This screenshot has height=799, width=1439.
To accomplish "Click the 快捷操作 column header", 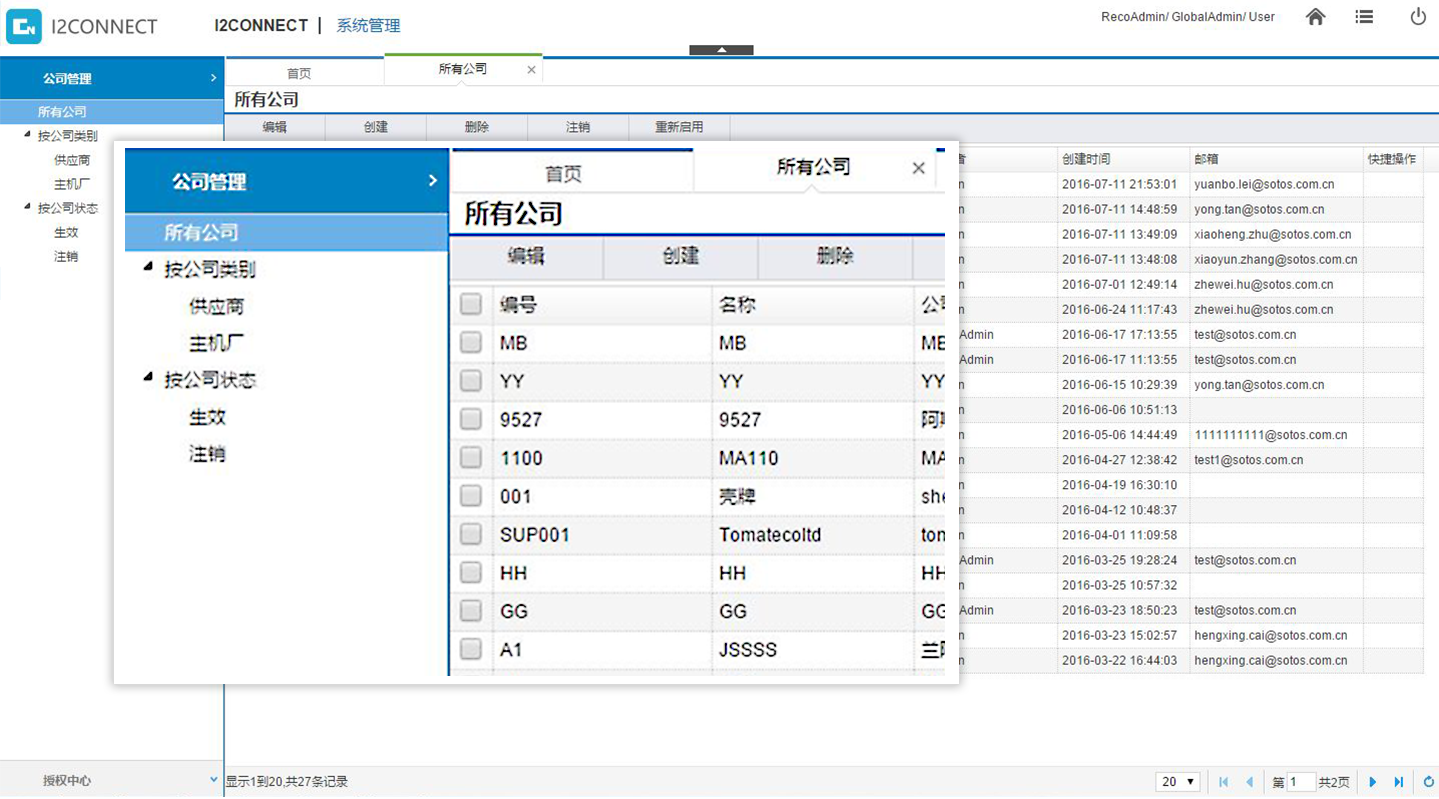I will [x=1392, y=159].
